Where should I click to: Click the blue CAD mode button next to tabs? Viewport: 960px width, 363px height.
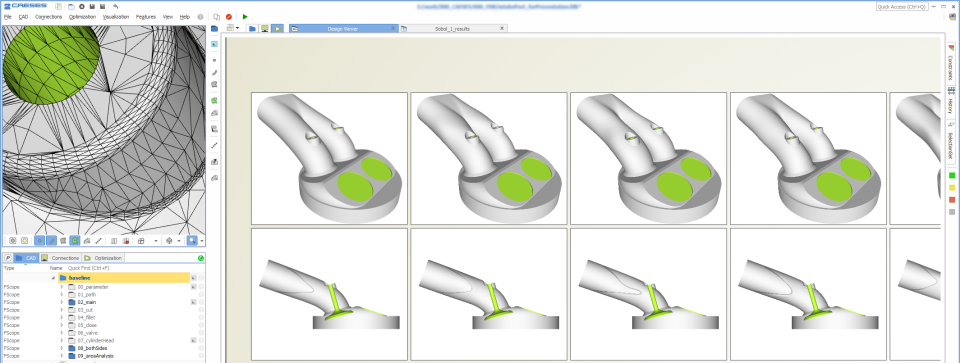pyautogui.click(x=252, y=28)
